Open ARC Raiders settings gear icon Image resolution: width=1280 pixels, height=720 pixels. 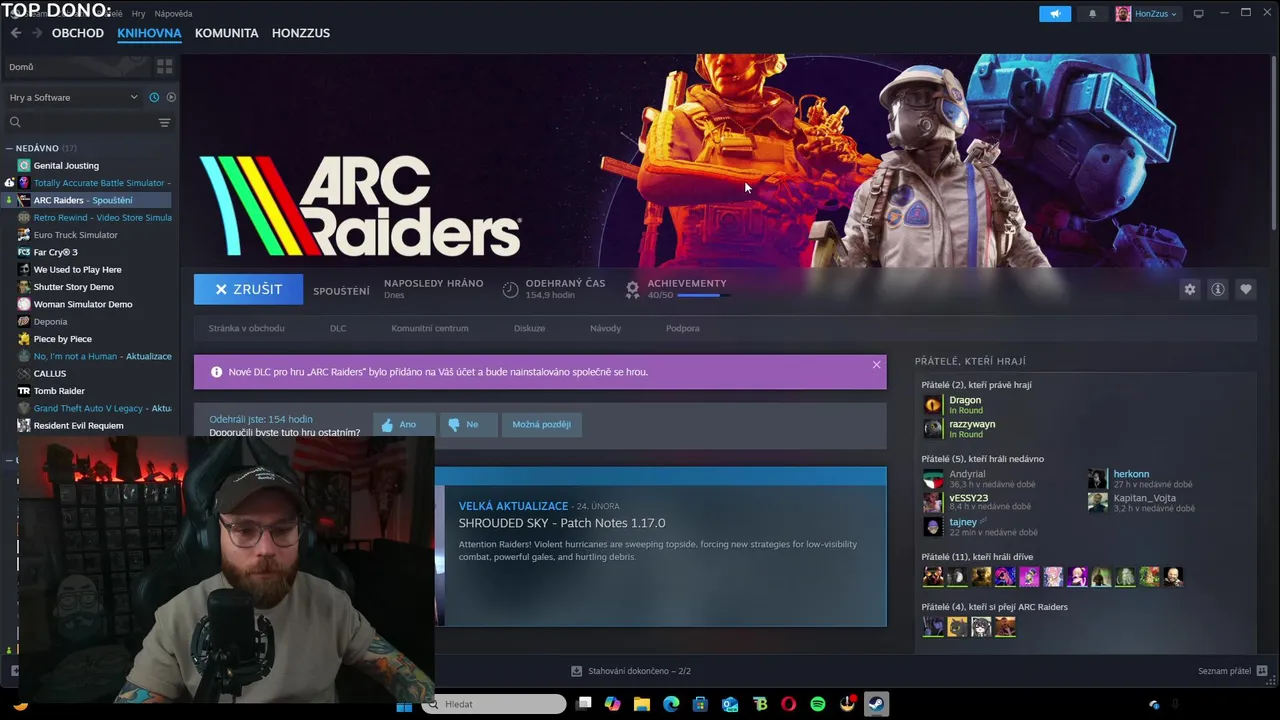pyautogui.click(x=1190, y=289)
